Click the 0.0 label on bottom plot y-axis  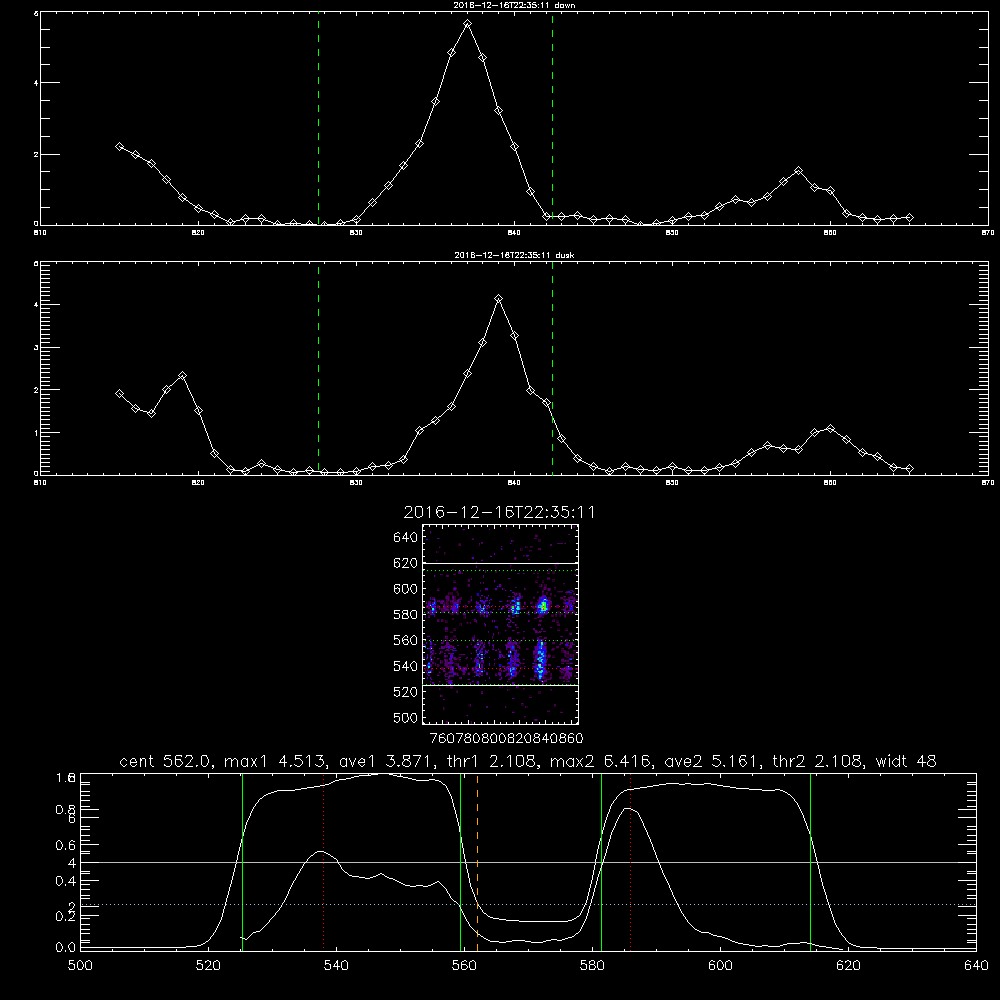pos(66,948)
